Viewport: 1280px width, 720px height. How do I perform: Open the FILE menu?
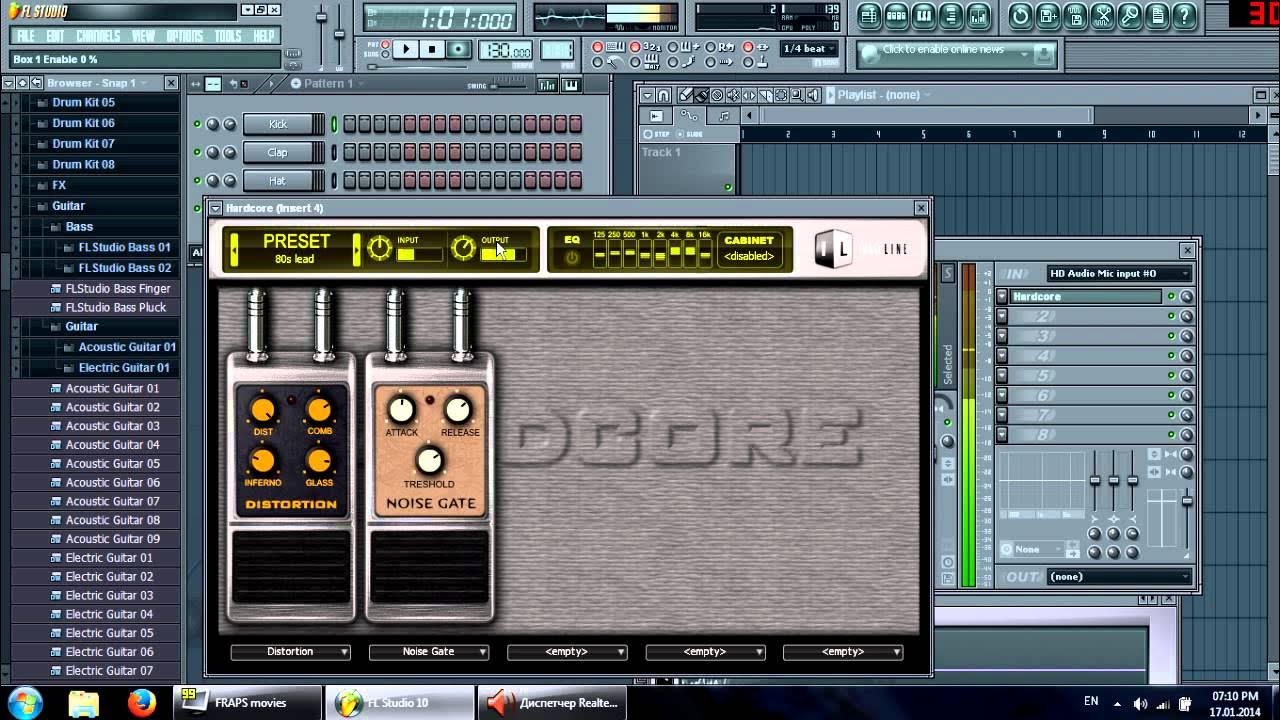(x=26, y=36)
